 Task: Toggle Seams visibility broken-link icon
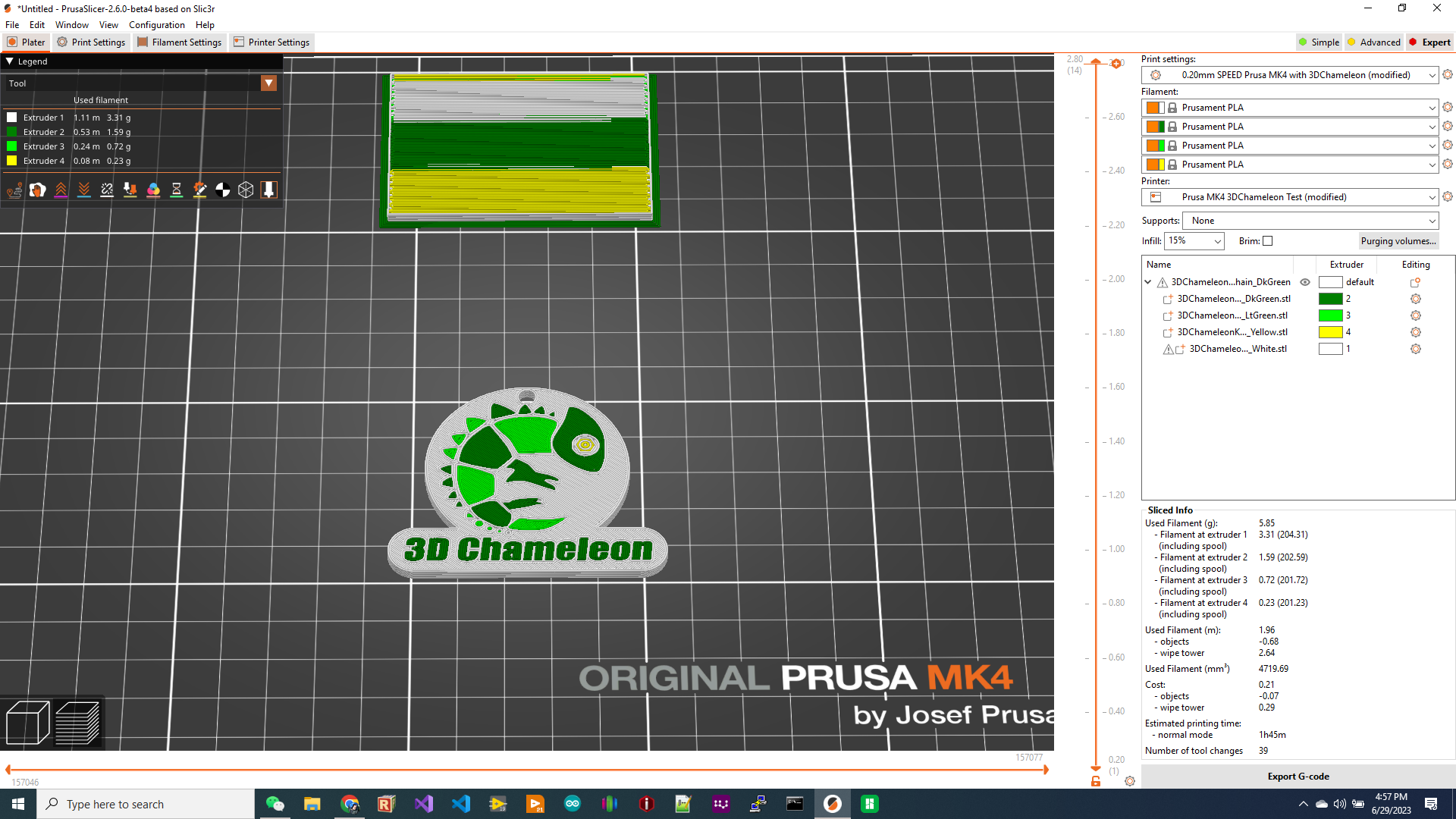pyautogui.click(x=107, y=190)
